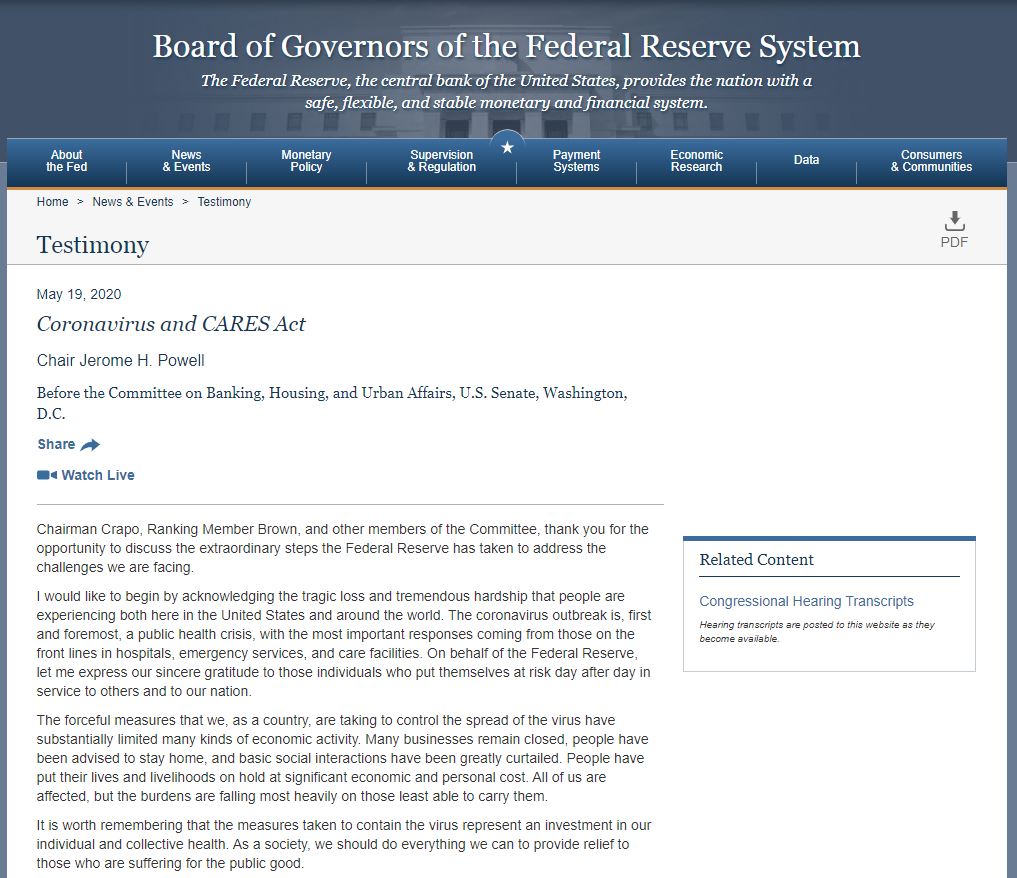Click the title Coronavirus and CARES Act
Screen dimensions: 1017x878
pyautogui.click(x=171, y=324)
